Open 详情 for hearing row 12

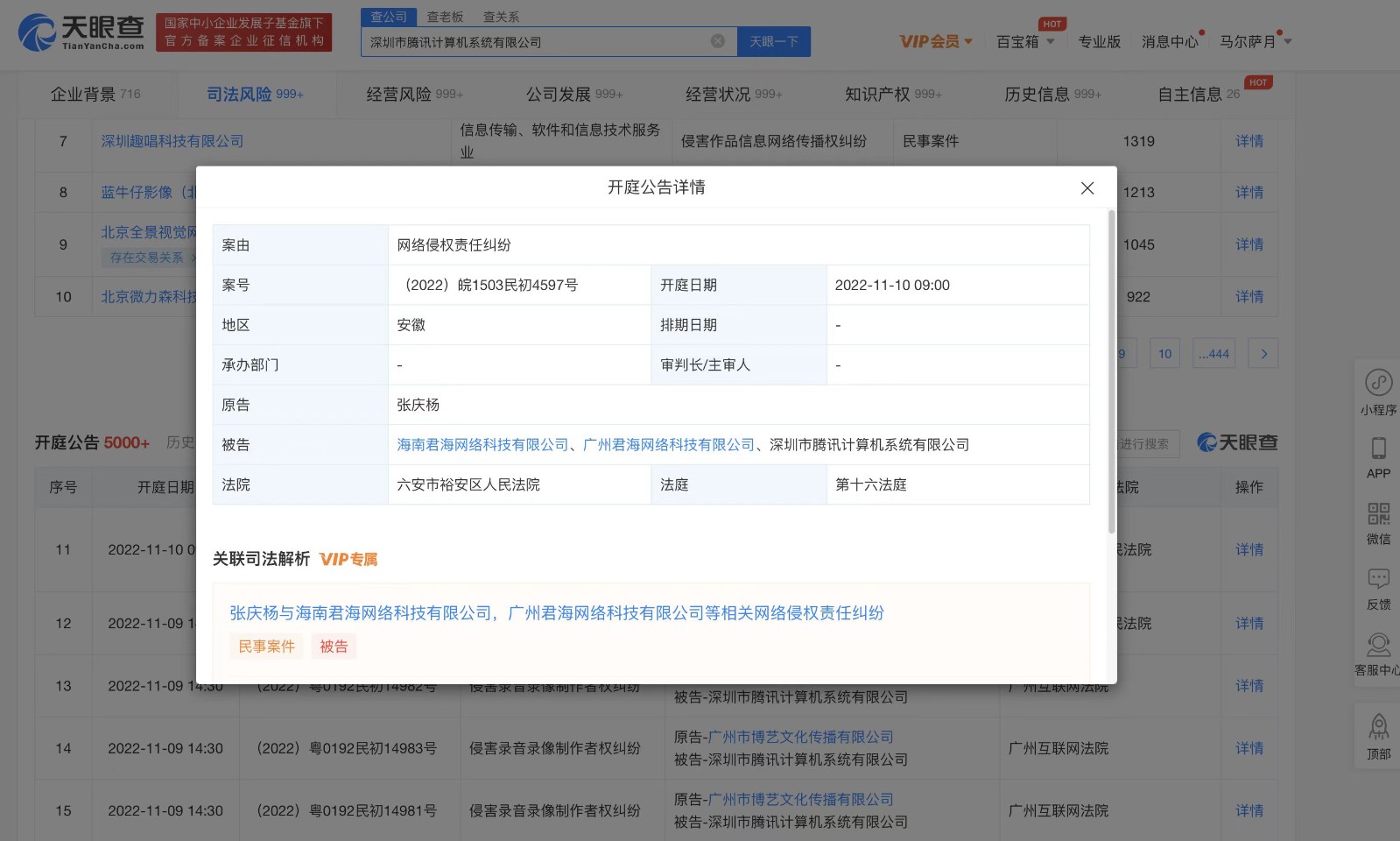point(1249,624)
